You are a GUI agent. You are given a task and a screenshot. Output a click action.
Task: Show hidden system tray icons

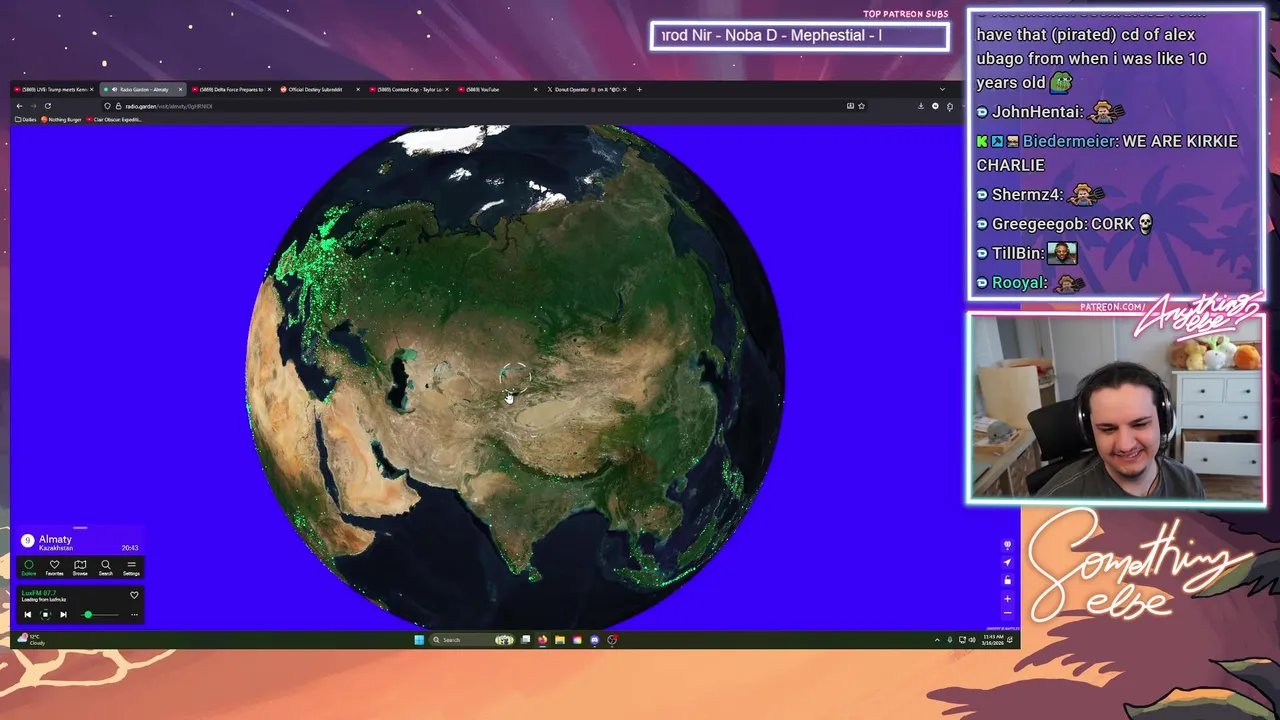[x=937, y=640]
